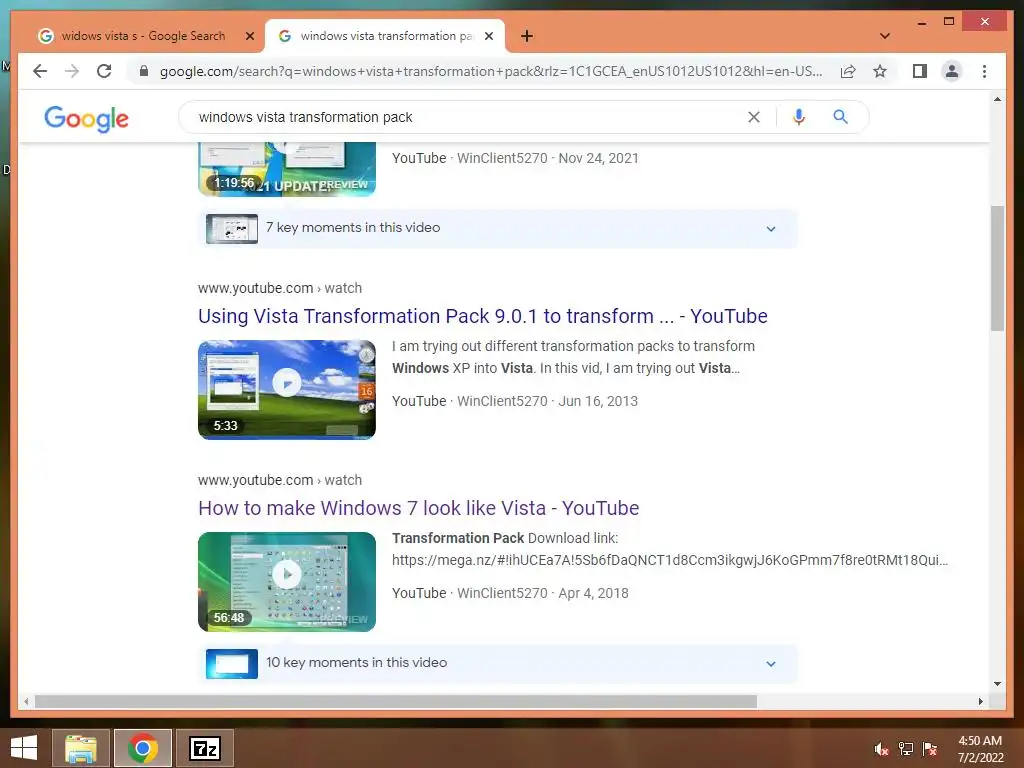This screenshot has width=1024, height=768.
Task: Go back to the previous page
Action: (40, 71)
